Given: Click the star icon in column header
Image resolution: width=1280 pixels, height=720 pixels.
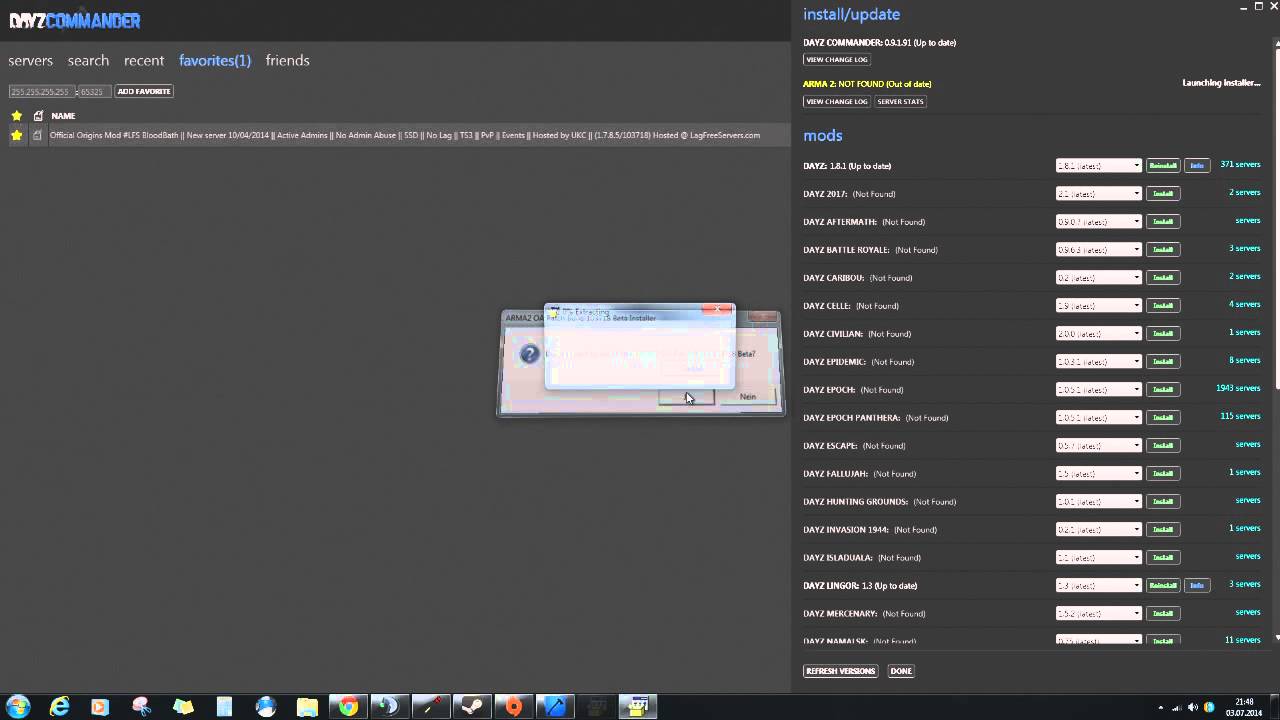Looking at the screenshot, I should pyautogui.click(x=16, y=116).
